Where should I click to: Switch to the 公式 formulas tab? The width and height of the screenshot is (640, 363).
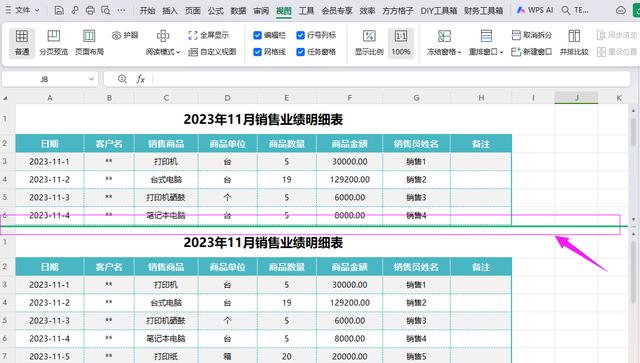[x=215, y=11]
